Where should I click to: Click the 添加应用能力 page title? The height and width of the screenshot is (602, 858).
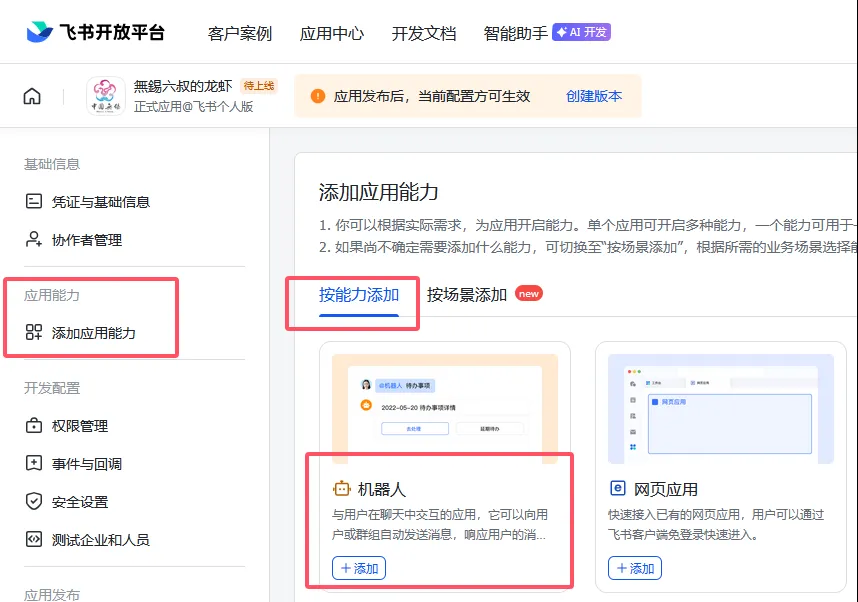(x=379, y=193)
